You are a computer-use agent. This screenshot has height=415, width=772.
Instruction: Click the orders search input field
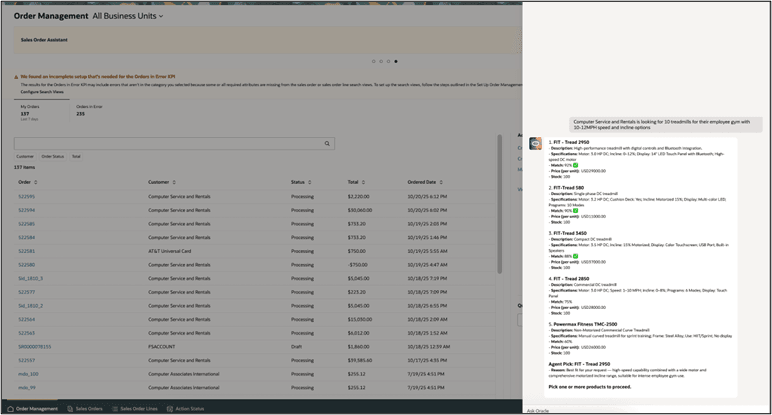pos(167,144)
